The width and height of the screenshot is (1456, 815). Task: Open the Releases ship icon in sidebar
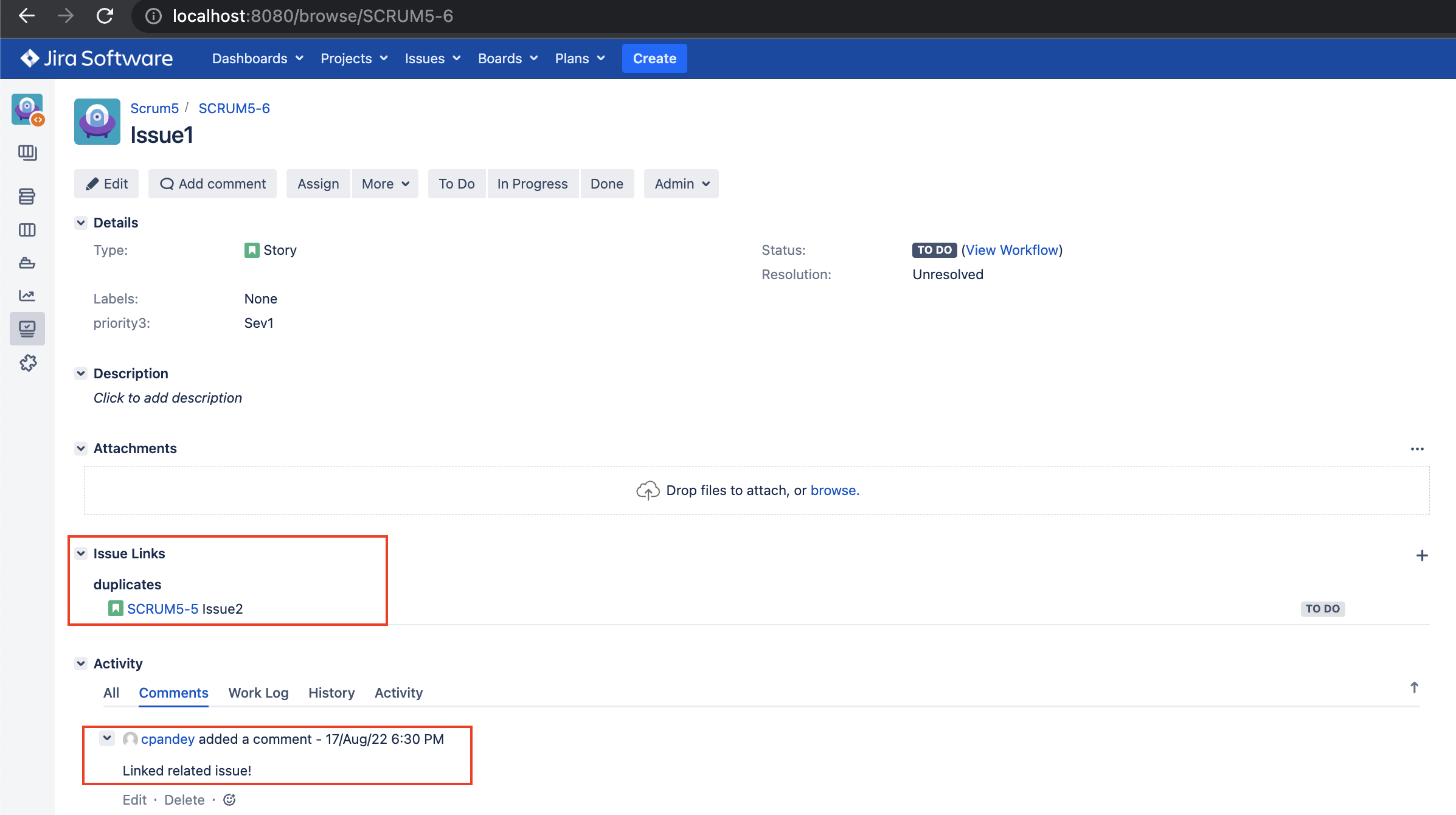point(27,263)
